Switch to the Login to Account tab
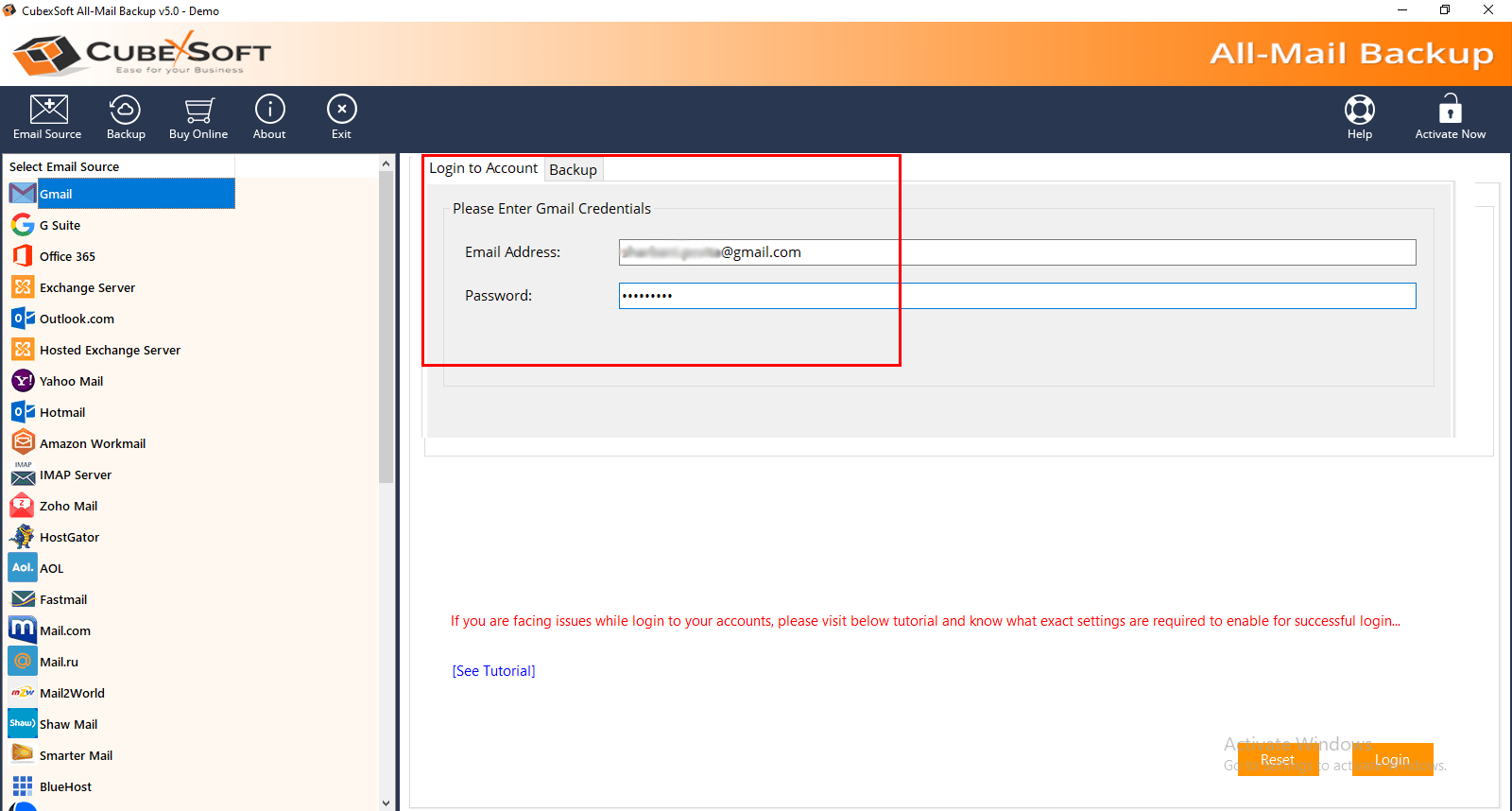This screenshot has width=1512, height=811. [x=483, y=168]
